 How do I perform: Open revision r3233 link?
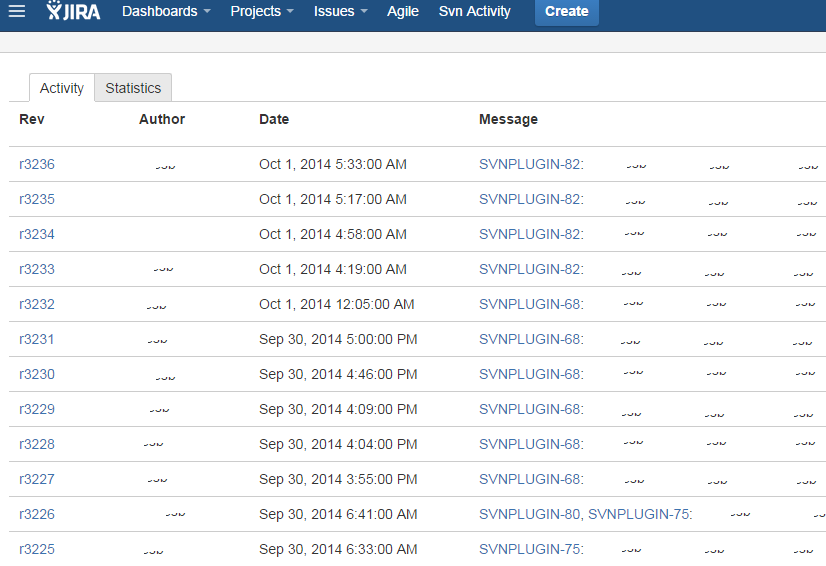click(37, 269)
